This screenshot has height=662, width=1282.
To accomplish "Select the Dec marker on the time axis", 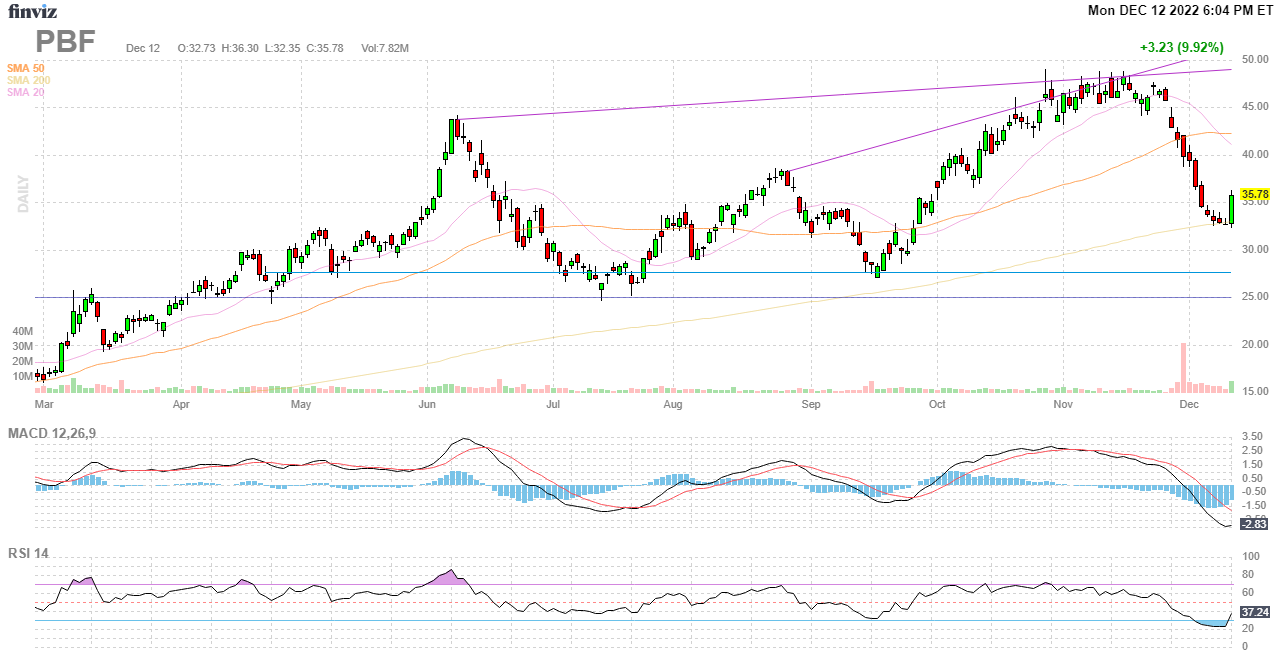I will click(x=1188, y=405).
